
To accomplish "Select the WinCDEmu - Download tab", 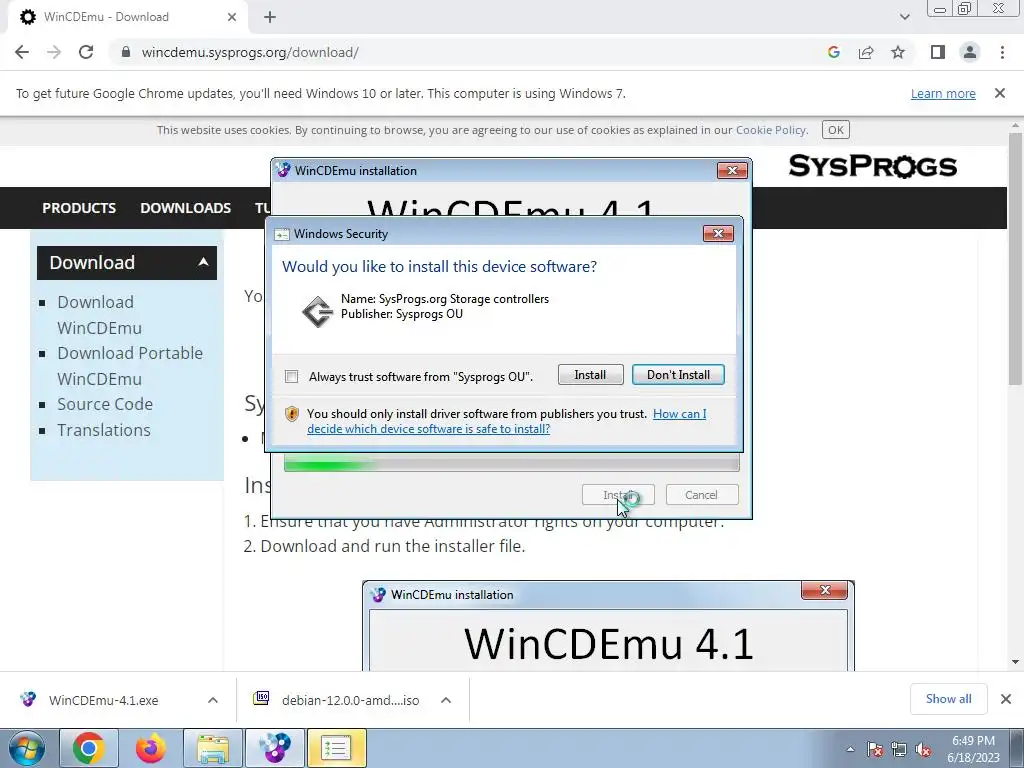I will click(127, 17).
